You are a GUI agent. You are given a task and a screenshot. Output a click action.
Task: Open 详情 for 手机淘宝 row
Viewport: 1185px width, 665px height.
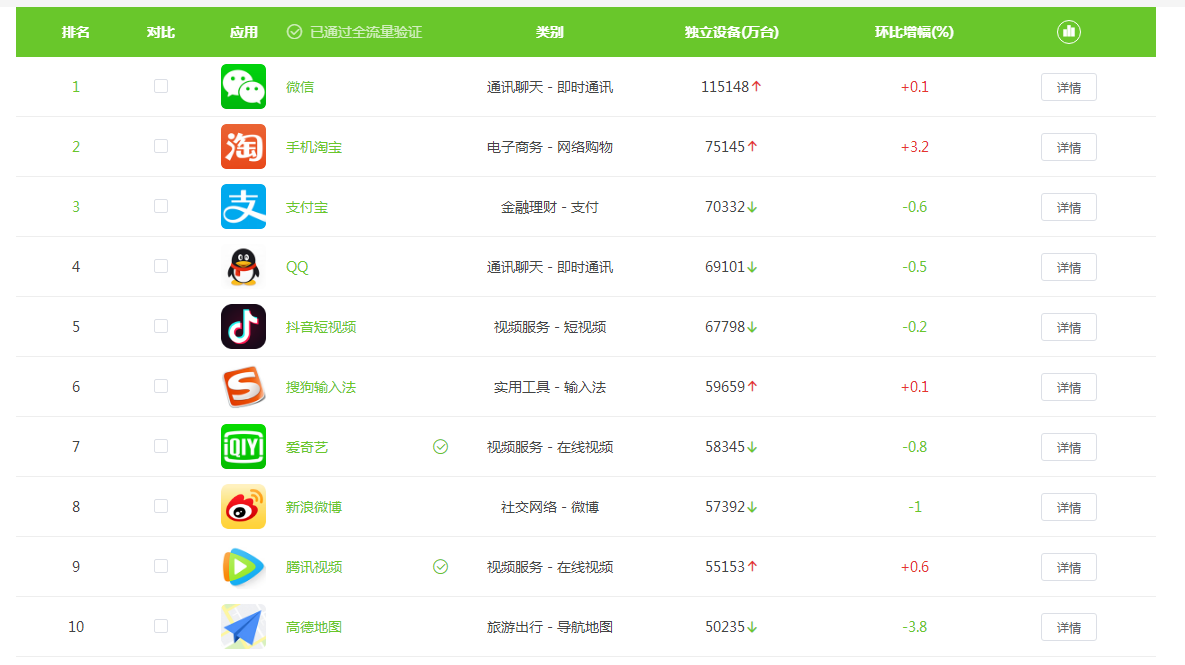pyautogui.click(x=1069, y=147)
